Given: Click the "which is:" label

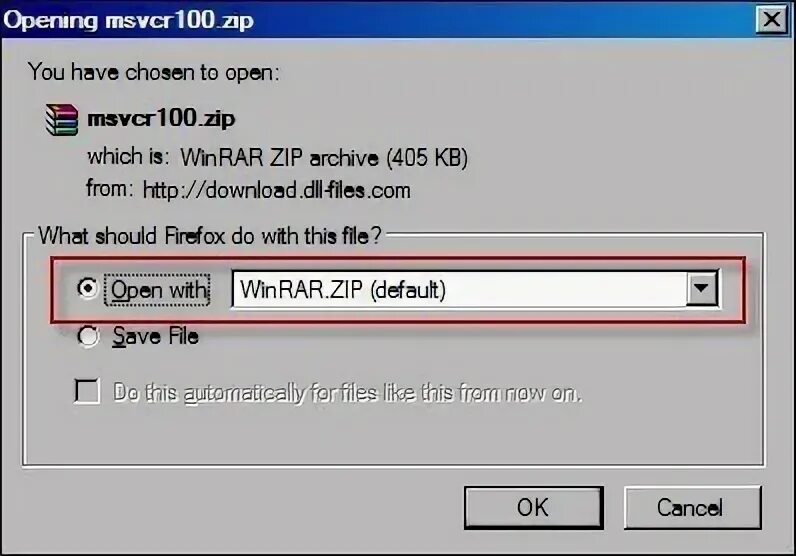Looking at the screenshot, I should [128, 156].
